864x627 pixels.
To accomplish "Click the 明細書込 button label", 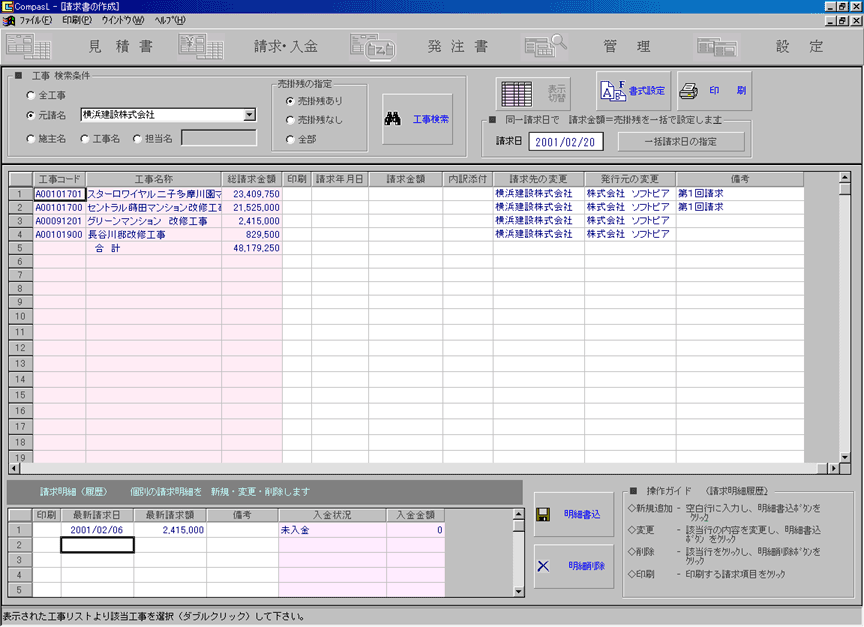I will click(x=582, y=514).
